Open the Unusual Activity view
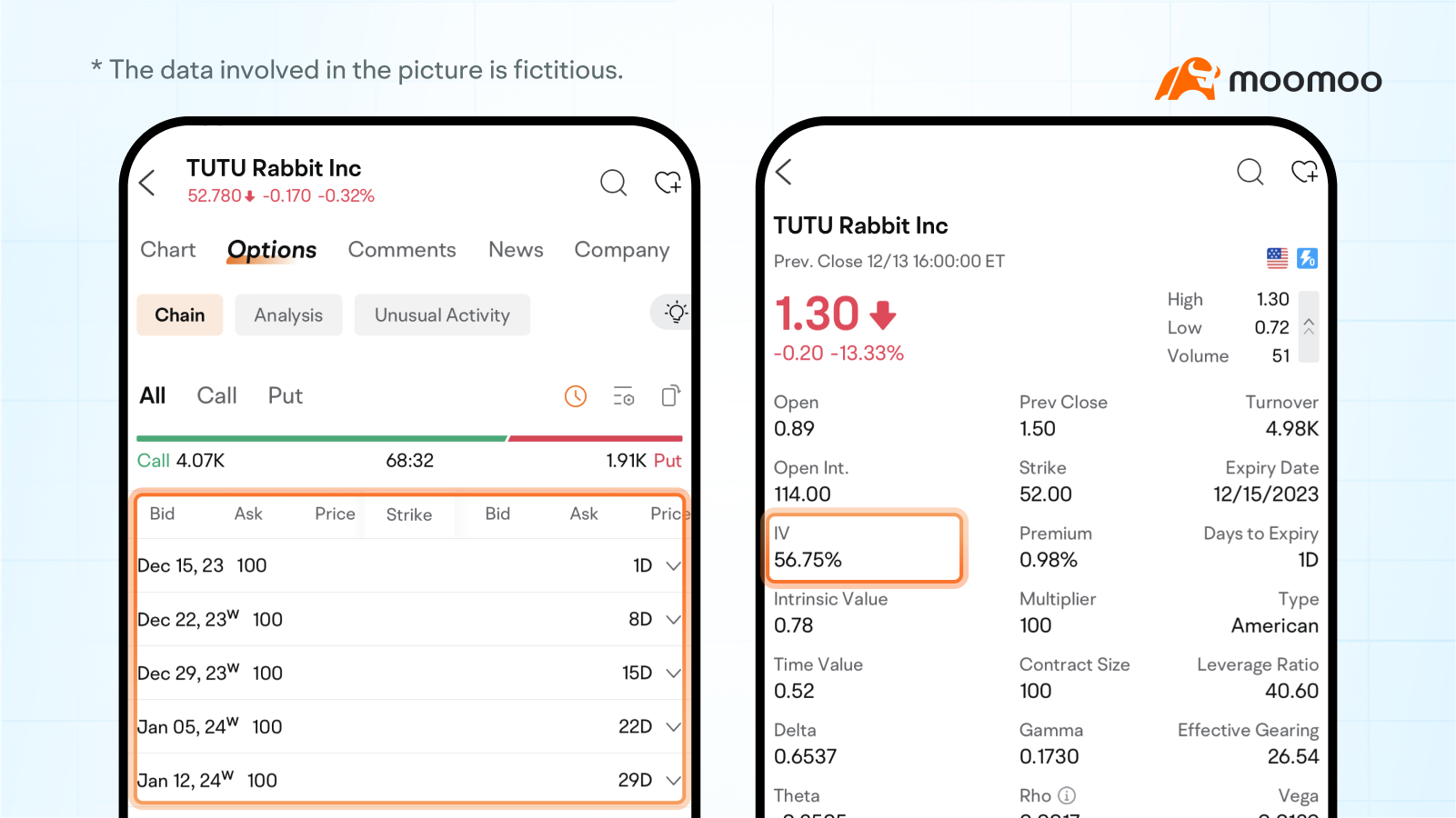 coord(442,314)
